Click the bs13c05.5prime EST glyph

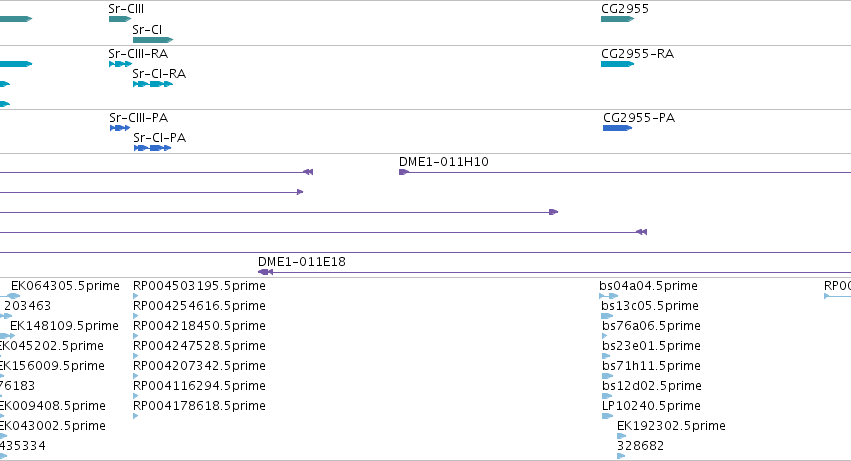607,316
